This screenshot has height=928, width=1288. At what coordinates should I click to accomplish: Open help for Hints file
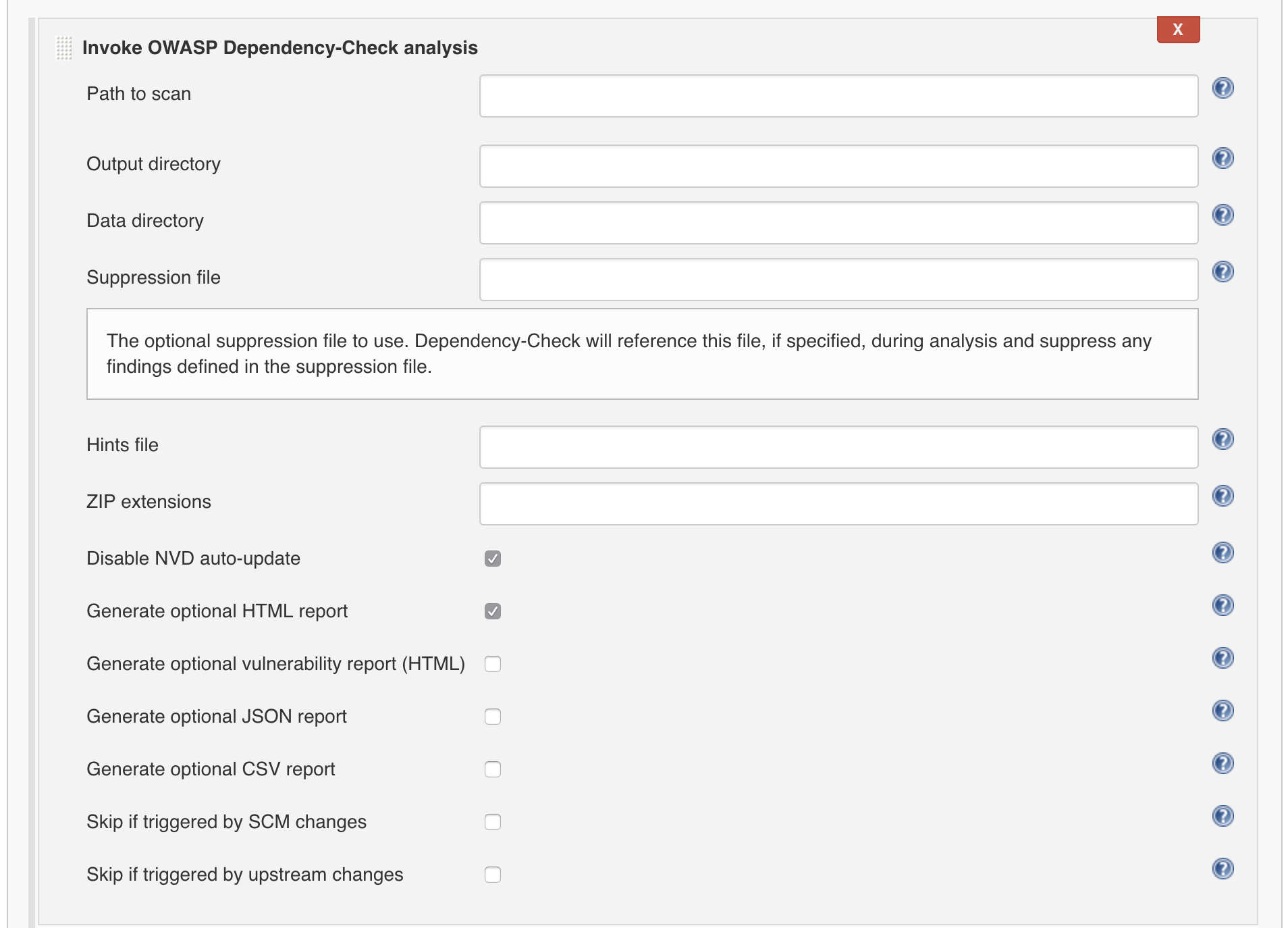pyautogui.click(x=1223, y=439)
